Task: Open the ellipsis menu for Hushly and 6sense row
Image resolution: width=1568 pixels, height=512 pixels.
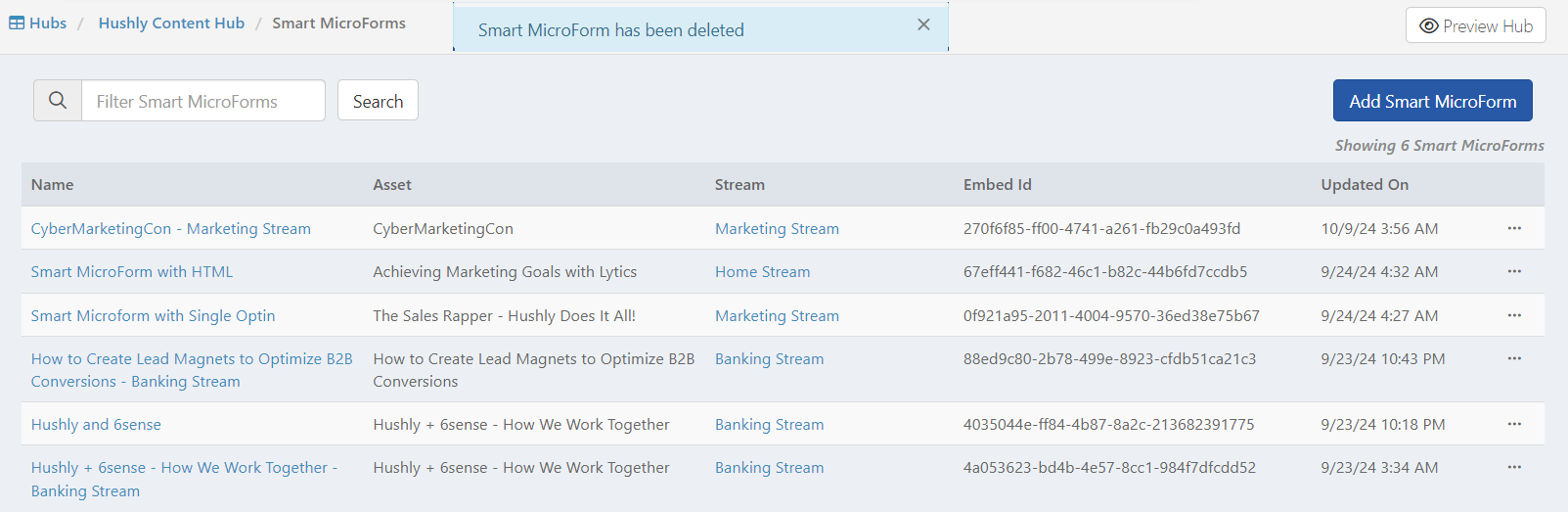Action: point(1514,424)
